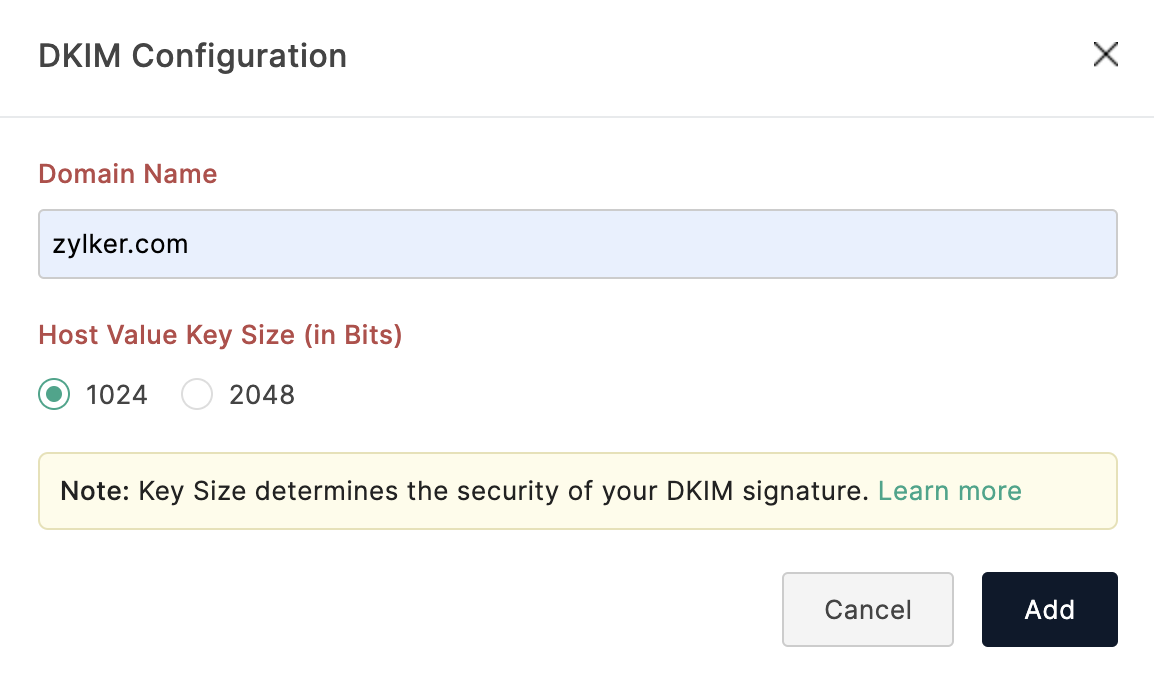Click Cancel to discard changes
Image resolution: width=1154 pixels, height=694 pixels.
click(867, 609)
